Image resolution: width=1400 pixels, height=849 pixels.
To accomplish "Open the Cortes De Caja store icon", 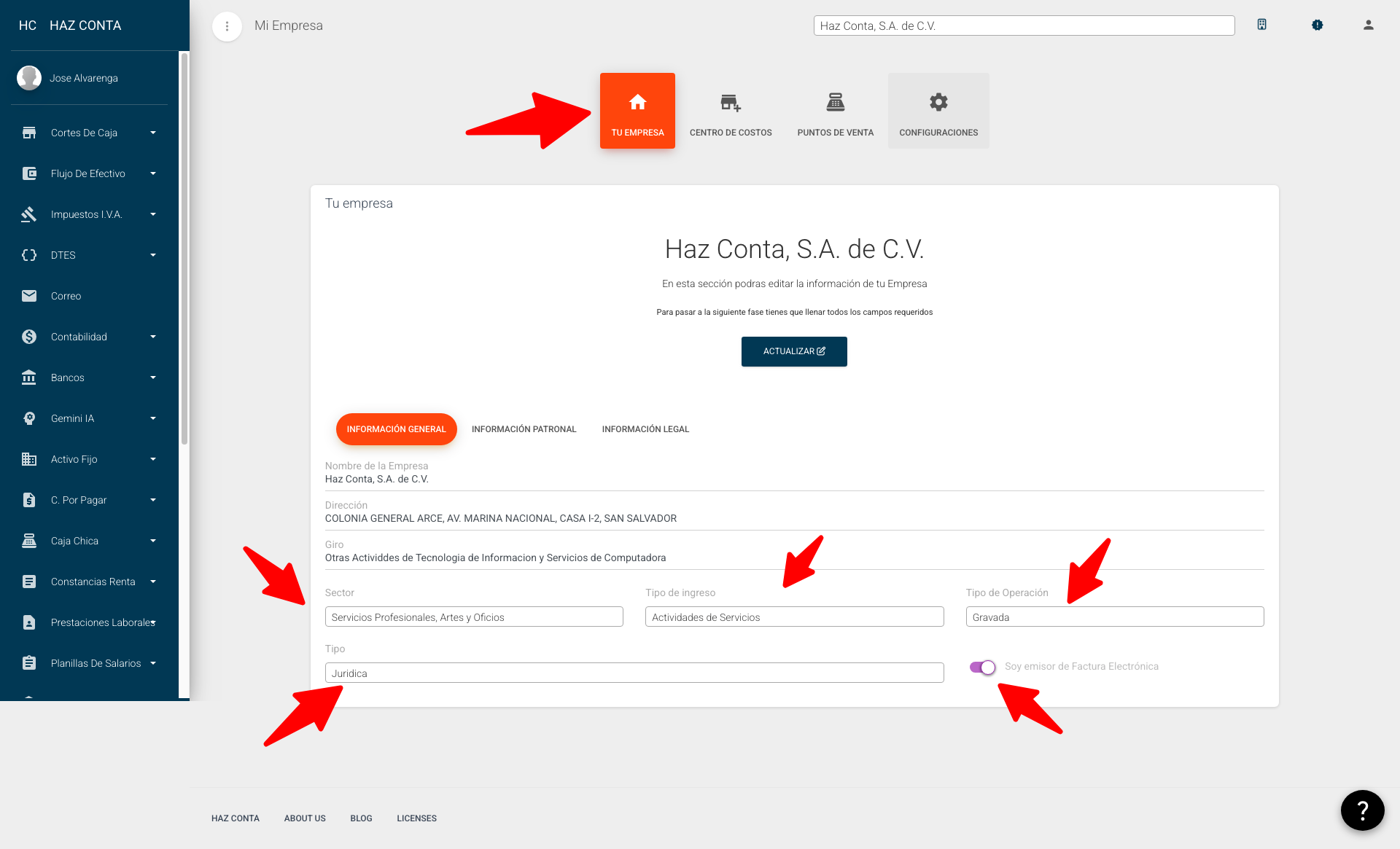I will [x=29, y=133].
